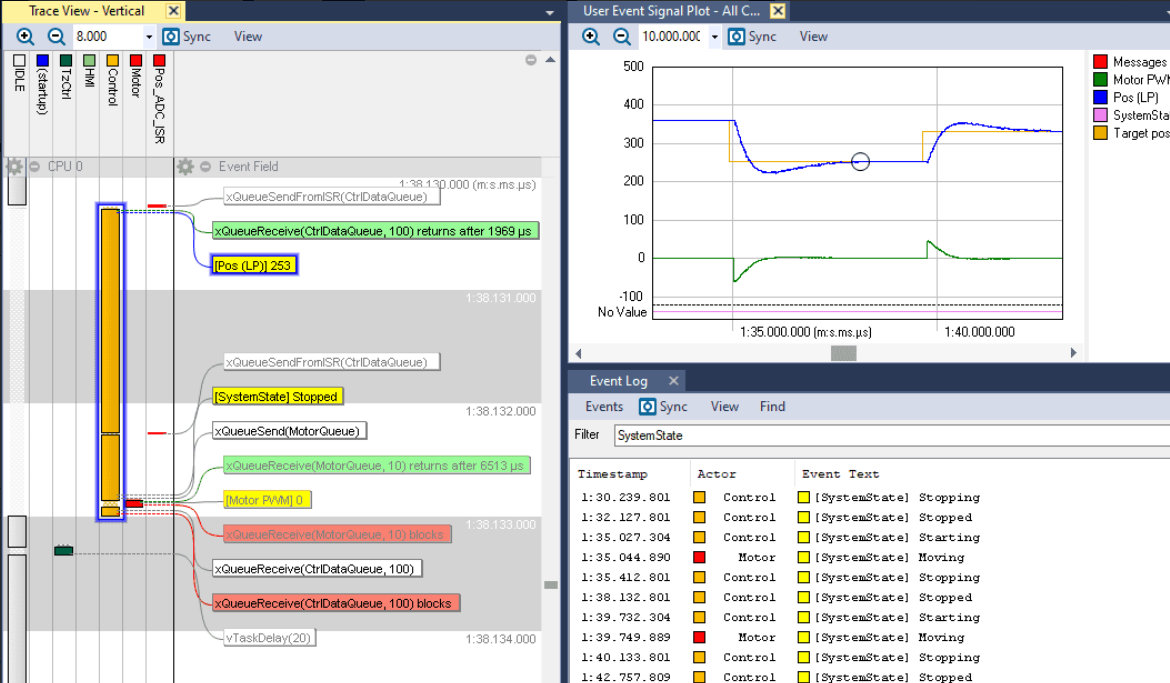
Task: Open the gear settings on the CPU 0 column
Action: tap(15, 166)
